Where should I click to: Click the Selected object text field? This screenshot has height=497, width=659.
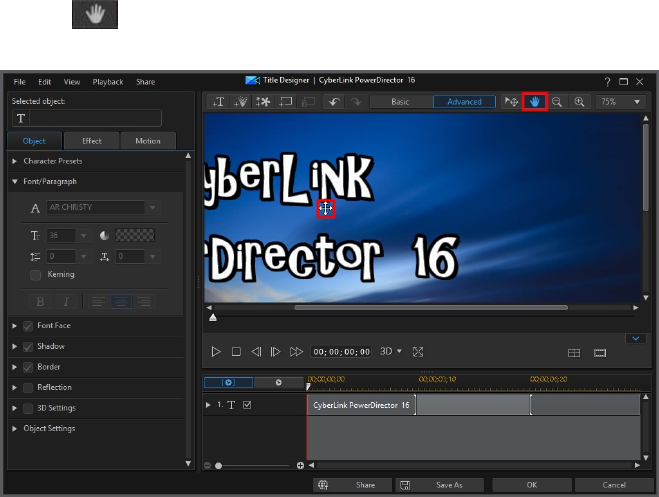95,118
